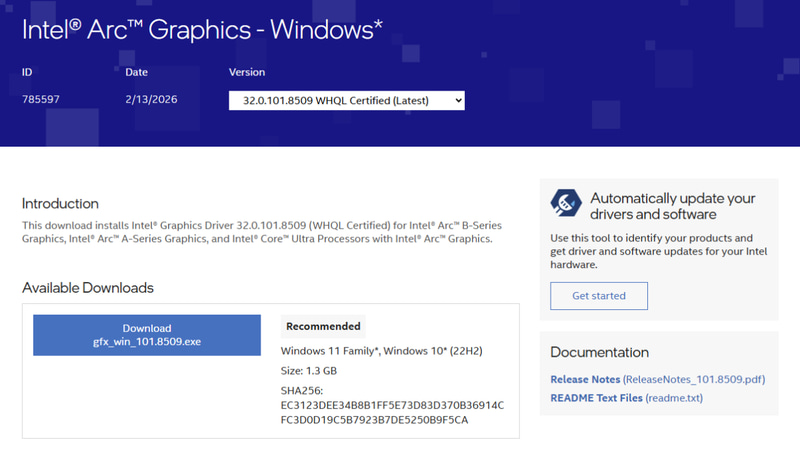This screenshot has width=800, height=450.
Task: Select the ID number 785597
Action: [x=41, y=99]
